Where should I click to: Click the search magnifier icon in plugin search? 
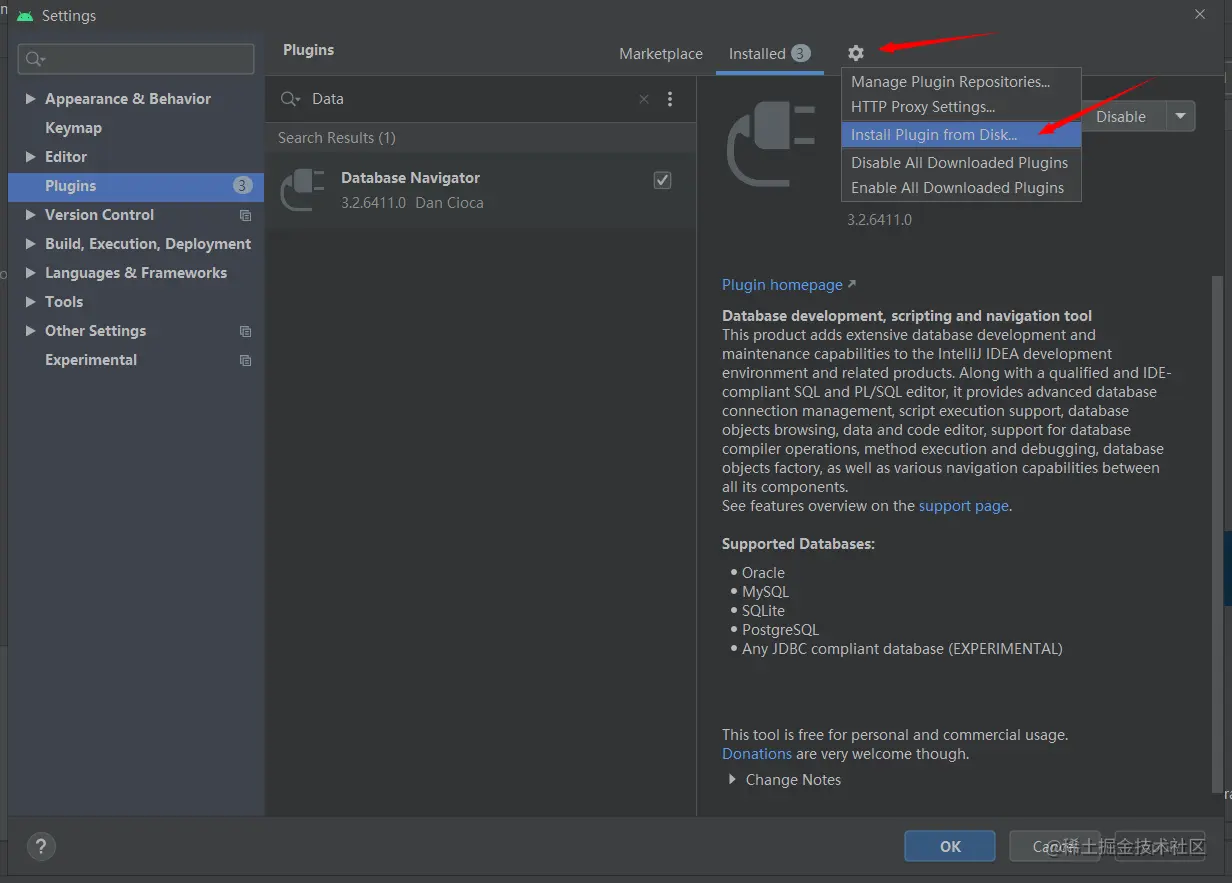coord(290,99)
